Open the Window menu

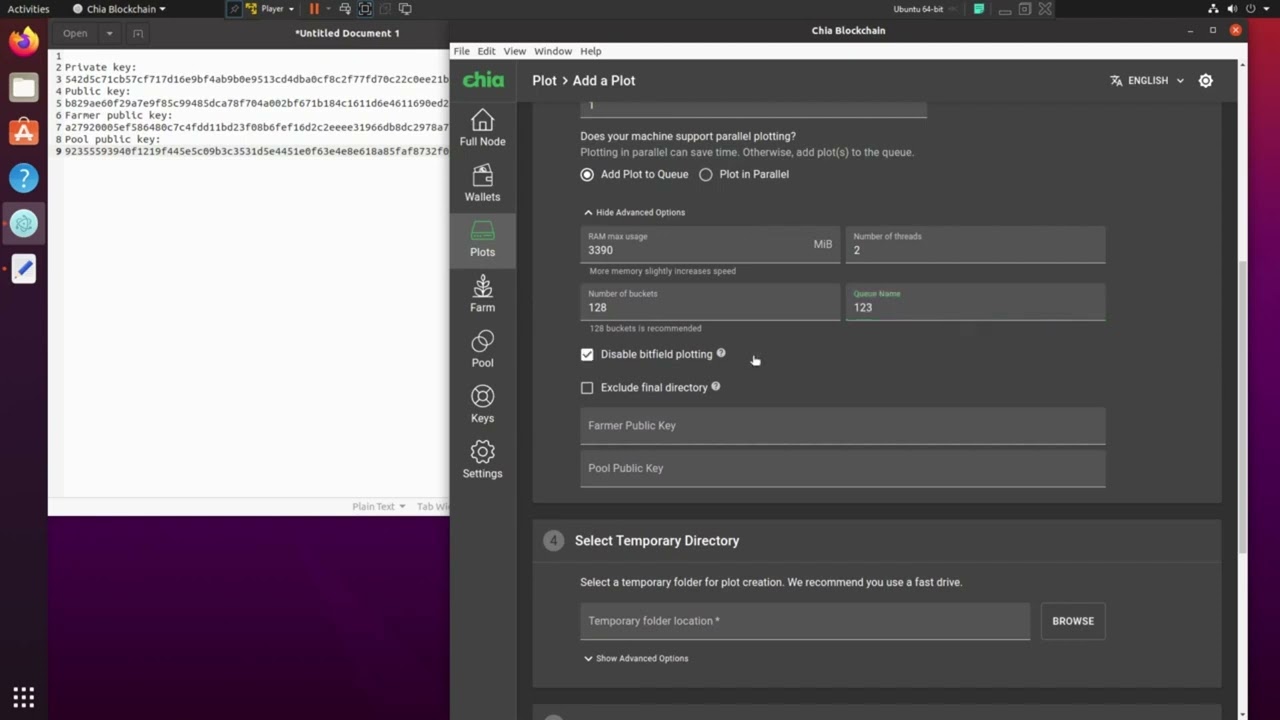coord(552,51)
